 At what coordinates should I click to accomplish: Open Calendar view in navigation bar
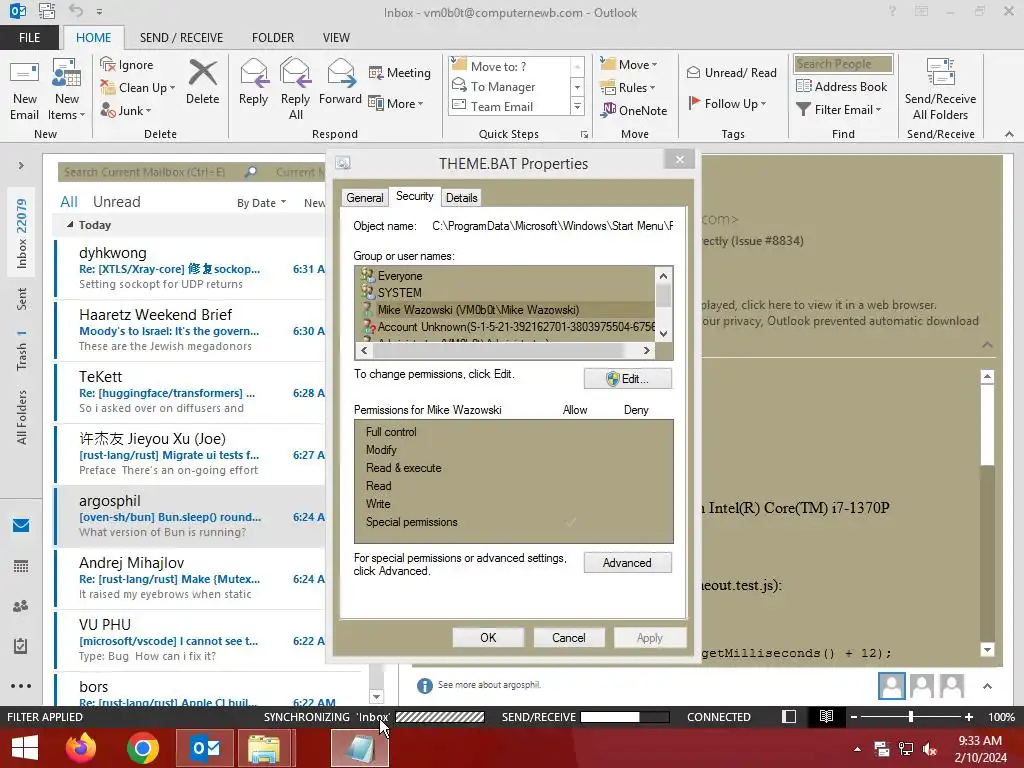tap(21, 566)
